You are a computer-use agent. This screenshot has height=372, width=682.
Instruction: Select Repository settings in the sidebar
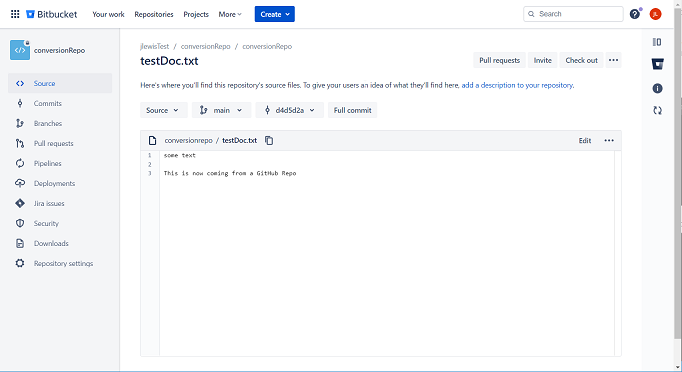[60, 263]
